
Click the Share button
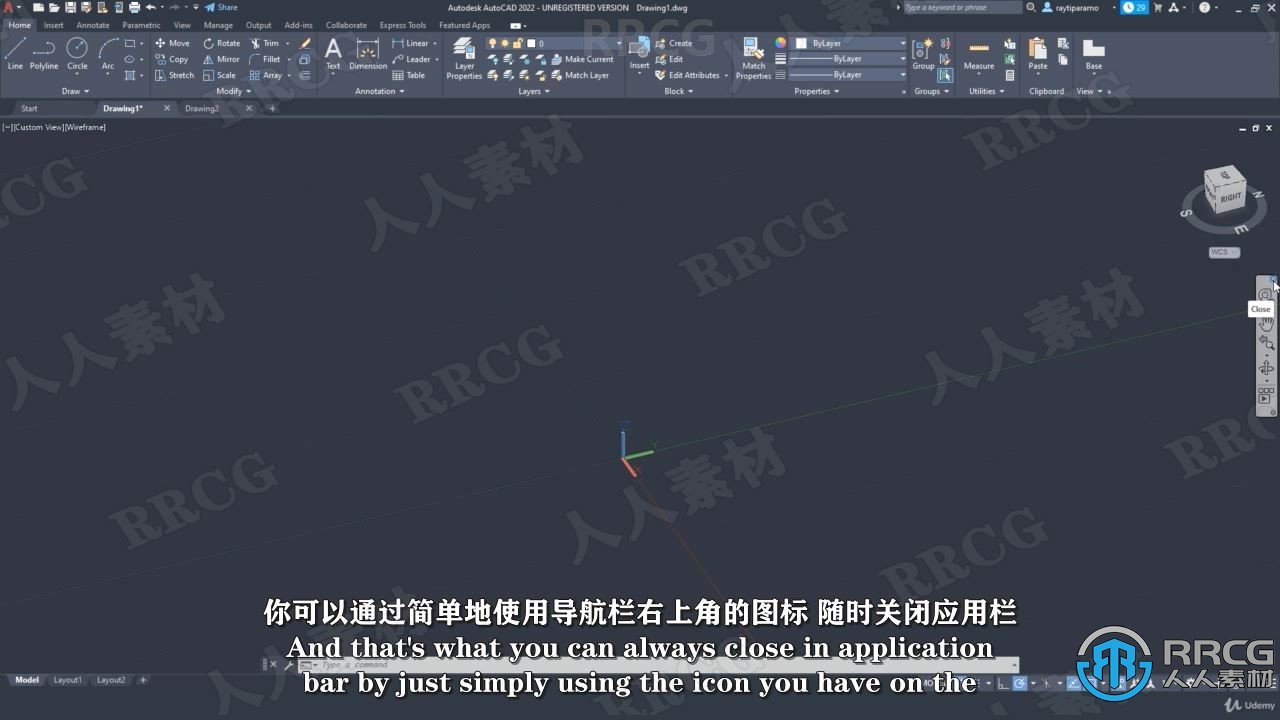click(x=222, y=7)
